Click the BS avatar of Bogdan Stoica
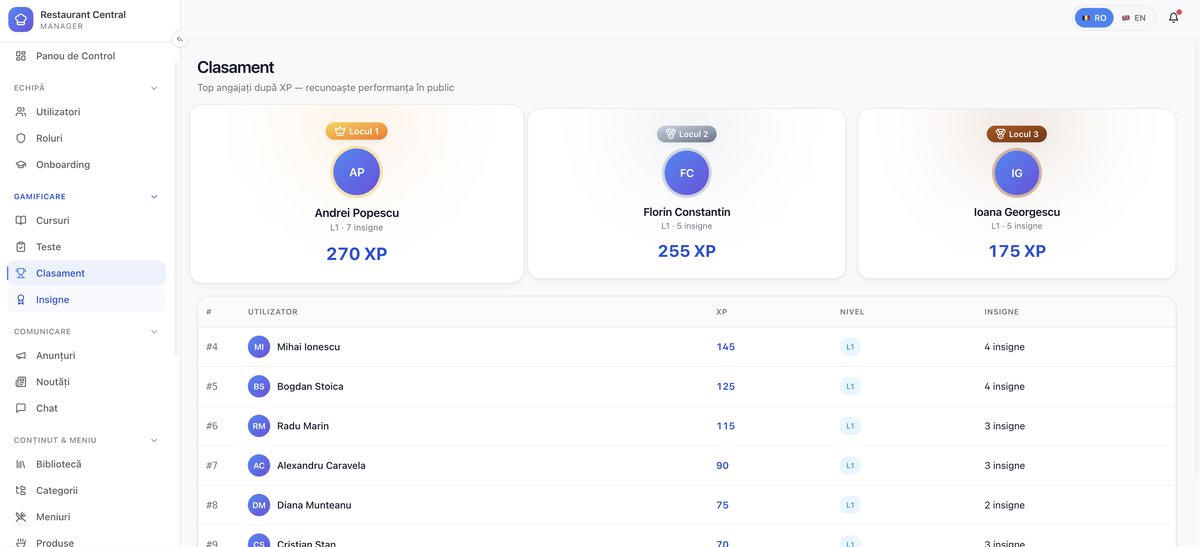This screenshot has height=547, width=1200. click(259, 386)
